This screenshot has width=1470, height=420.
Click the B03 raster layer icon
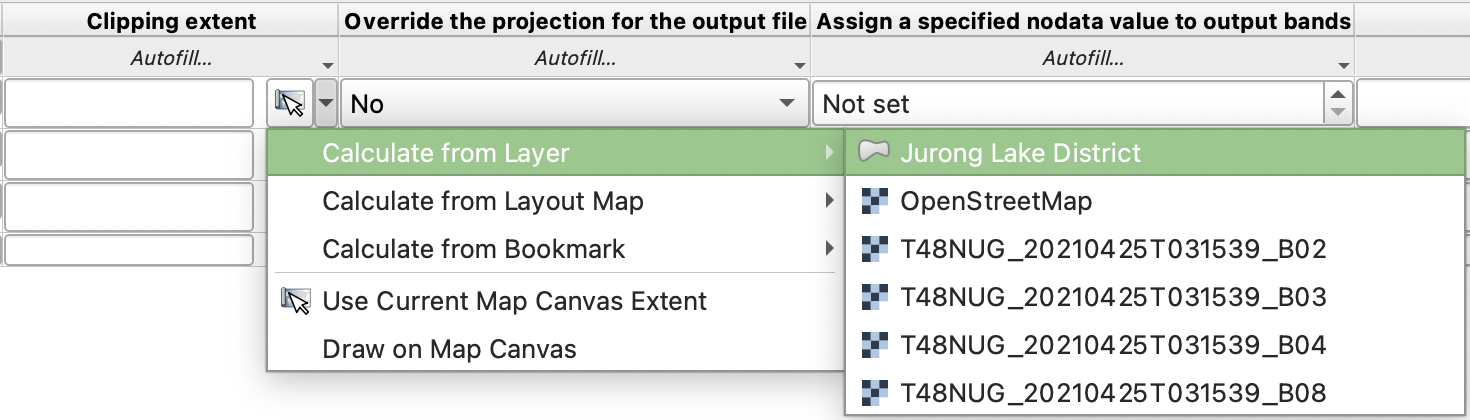click(875, 297)
